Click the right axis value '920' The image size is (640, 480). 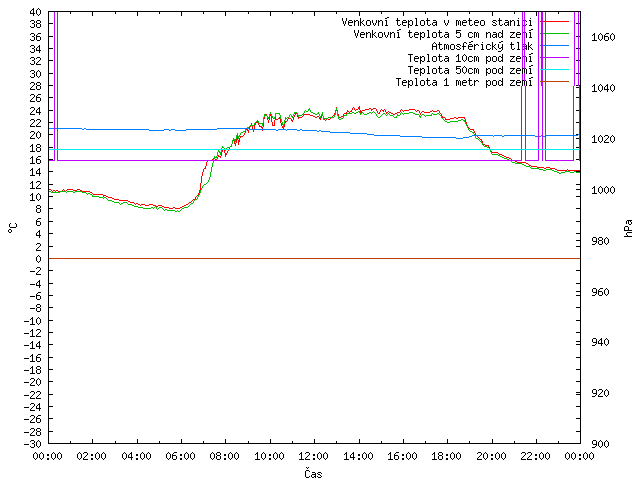[600, 393]
